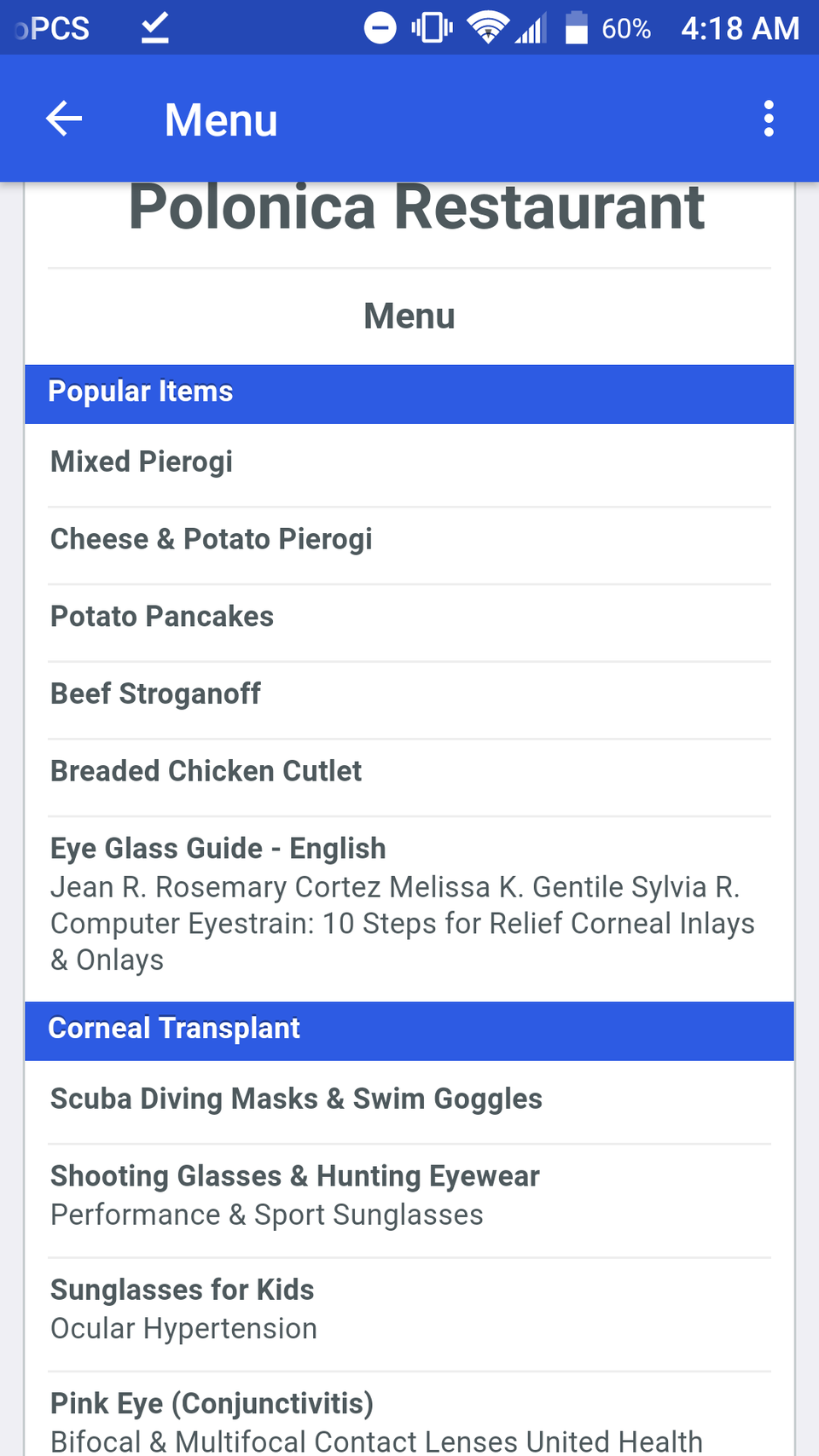
Task: Select Scuba Diving Masks & Swim Goggles
Action: tap(296, 1099)
